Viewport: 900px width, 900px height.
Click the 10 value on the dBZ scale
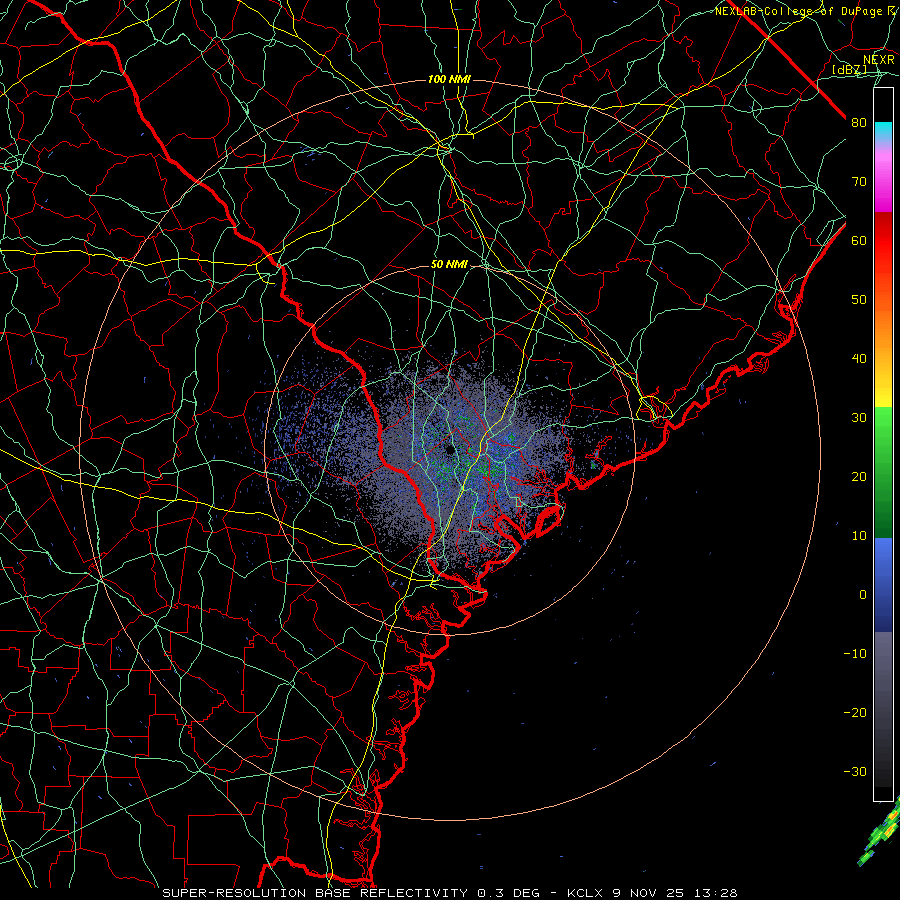click(x=859, y=536)
